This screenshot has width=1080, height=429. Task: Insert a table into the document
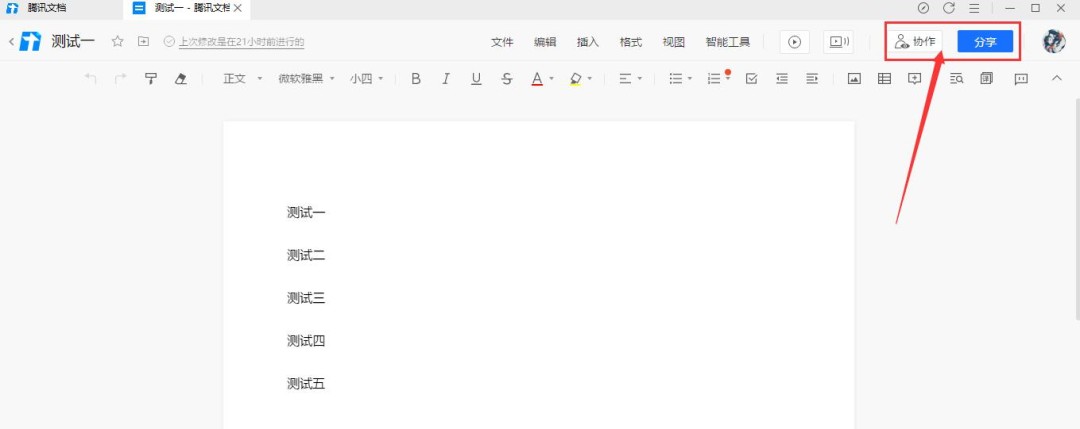tap(884, 79)
